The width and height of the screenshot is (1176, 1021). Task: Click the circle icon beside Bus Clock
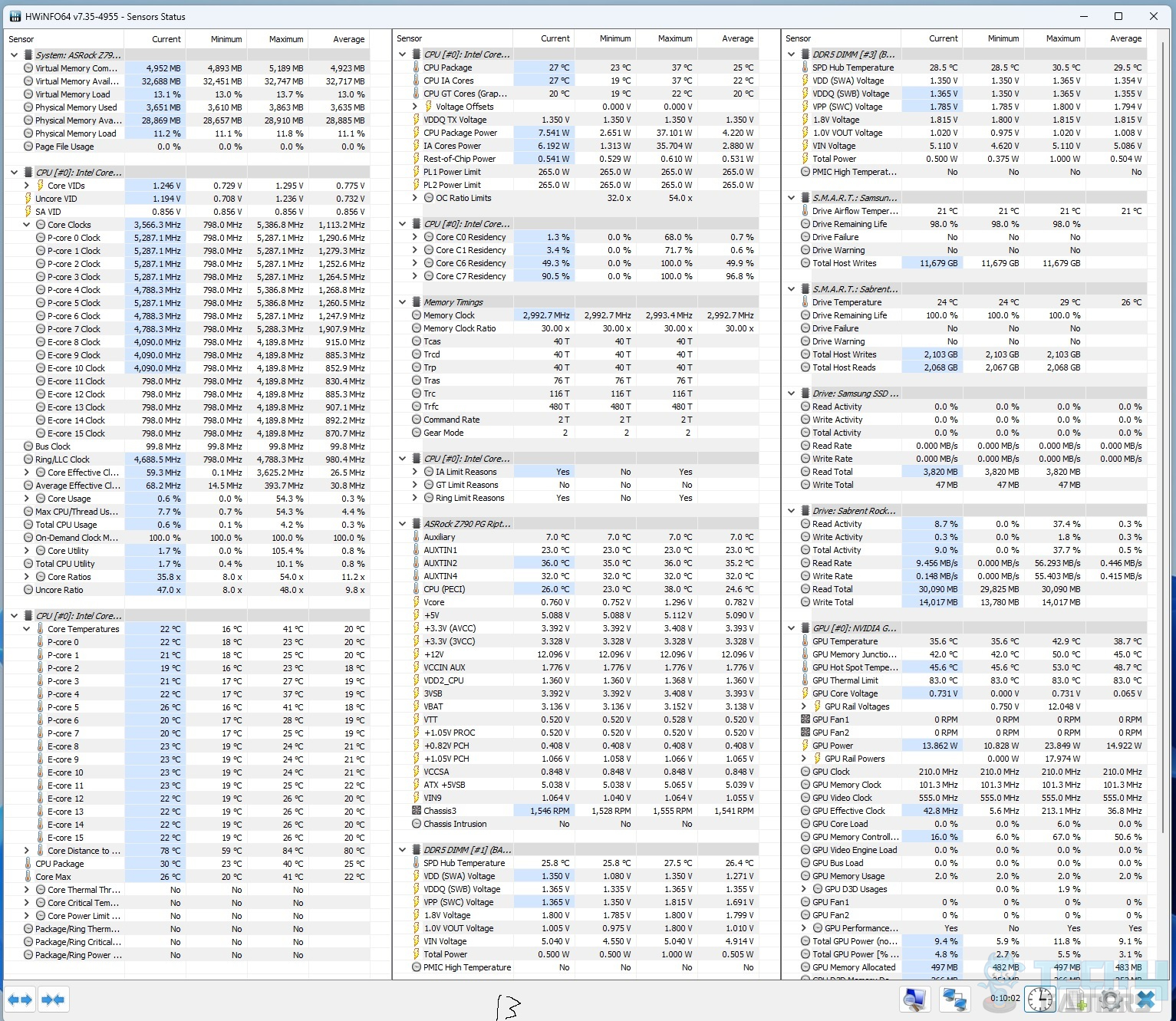coord(28,446)
